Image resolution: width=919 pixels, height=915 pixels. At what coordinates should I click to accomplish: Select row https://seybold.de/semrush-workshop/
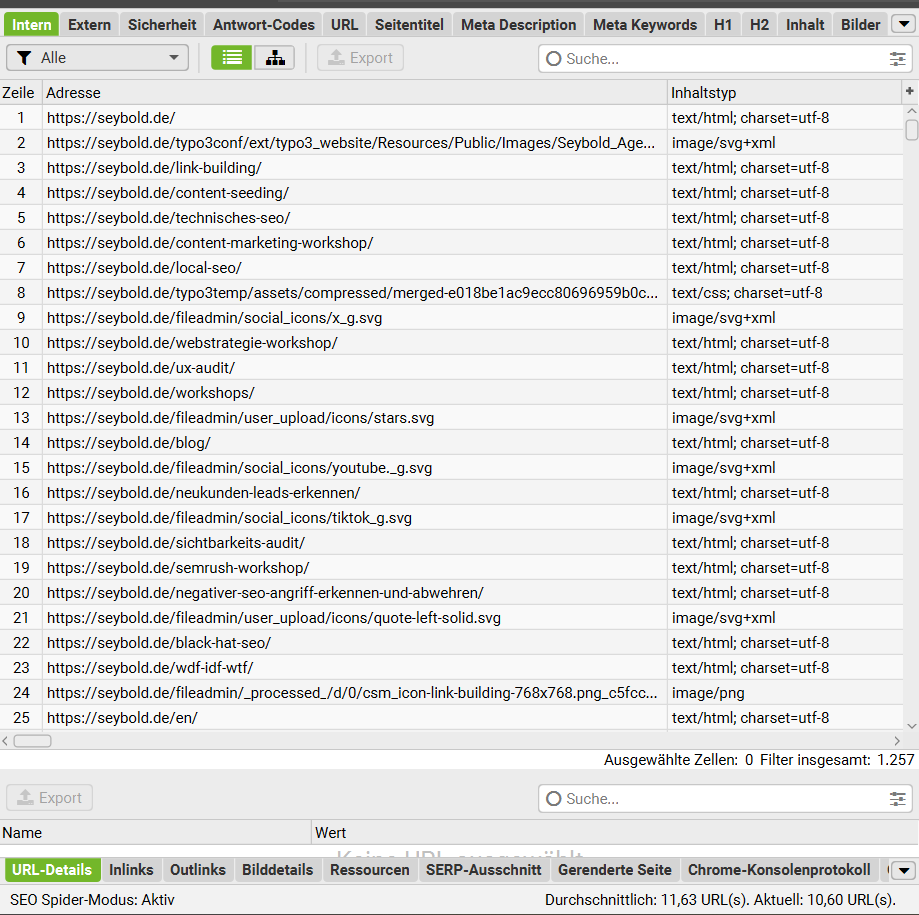point(451,568)
